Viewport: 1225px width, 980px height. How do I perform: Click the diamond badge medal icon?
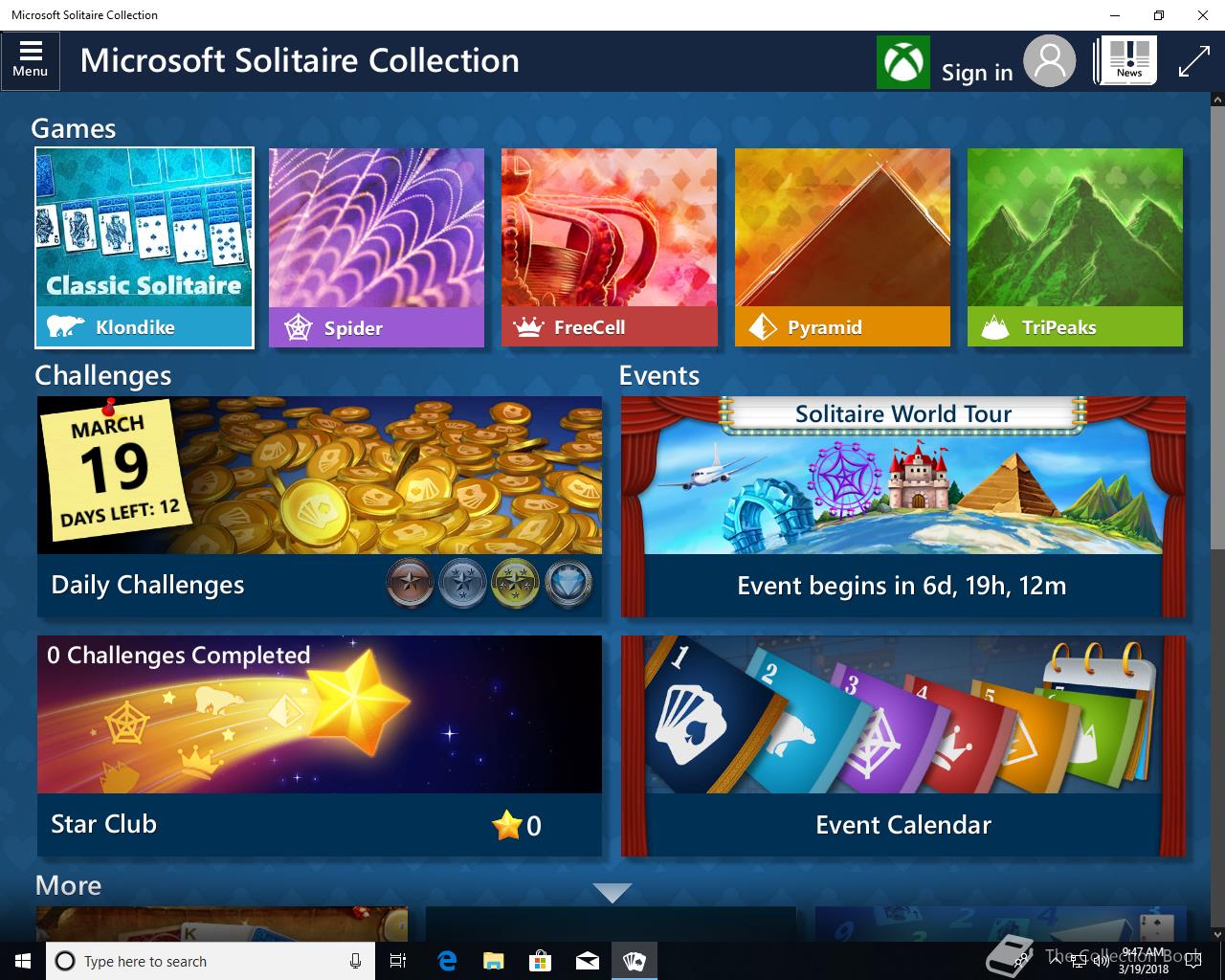tap(568, 583)
